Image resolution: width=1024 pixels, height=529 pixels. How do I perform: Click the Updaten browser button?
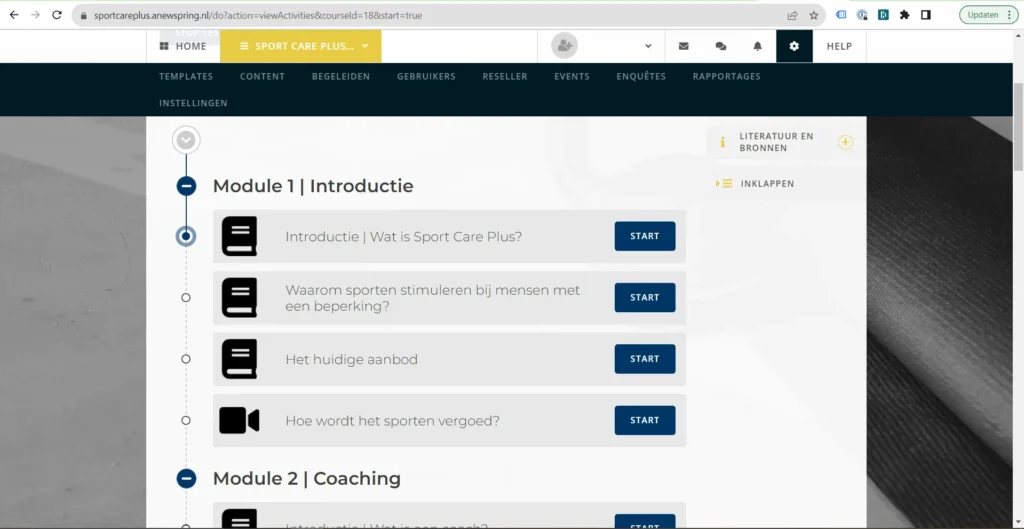[989, 15]
